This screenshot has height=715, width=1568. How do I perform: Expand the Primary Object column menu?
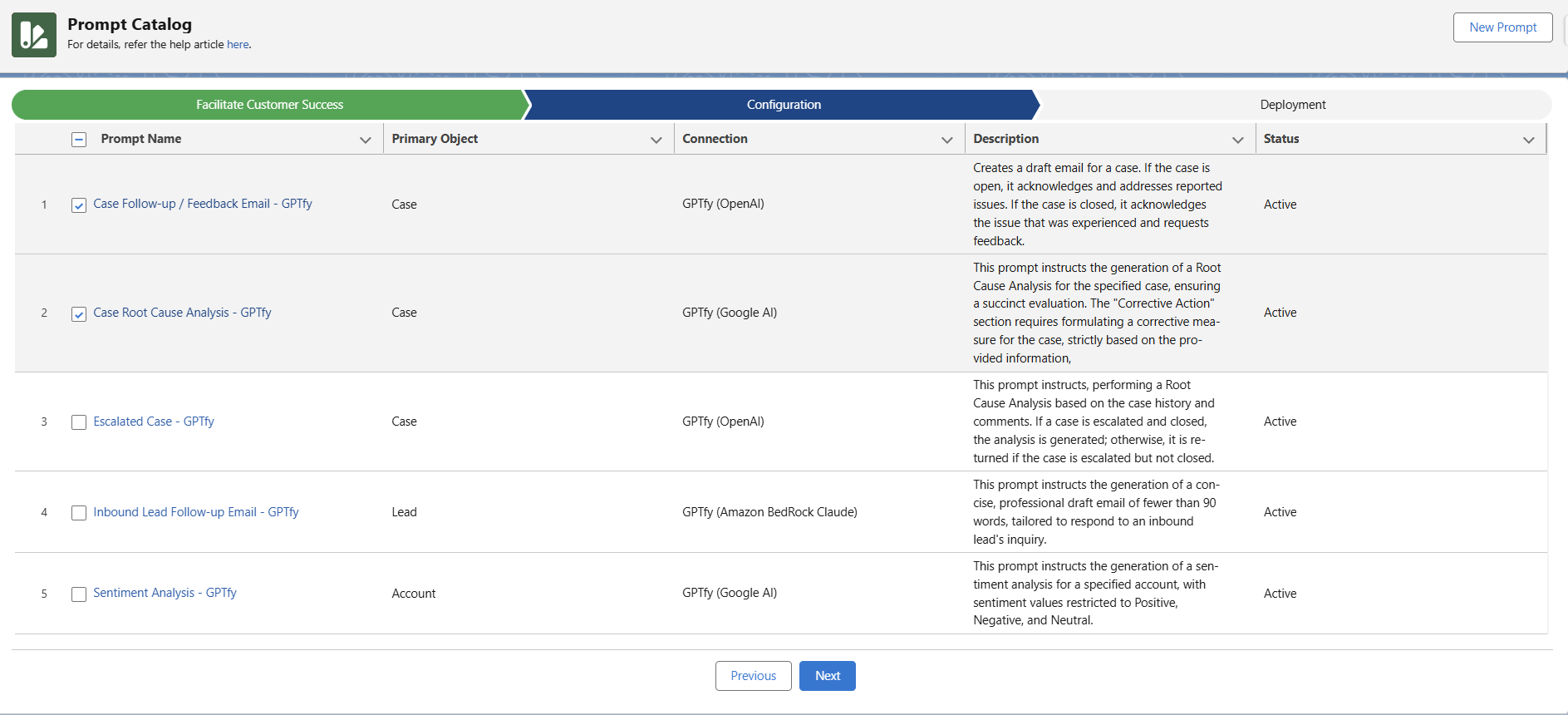[x=656, y=140]
